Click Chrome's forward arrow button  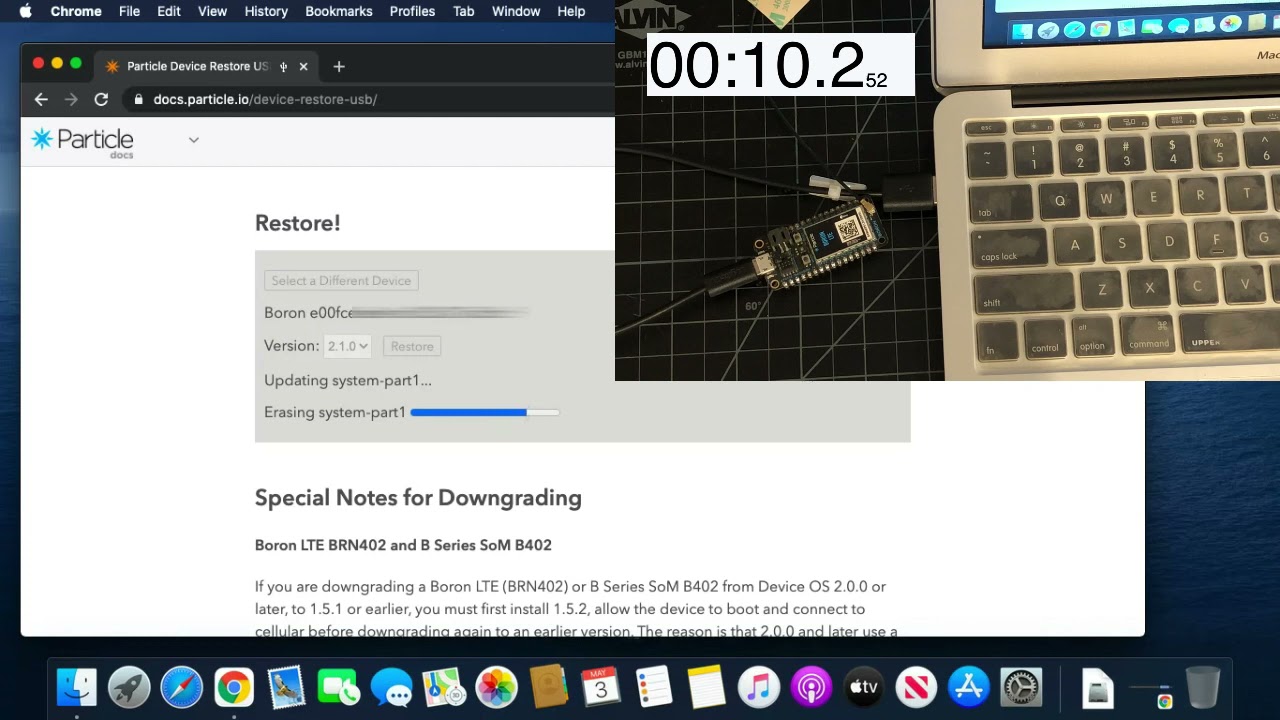coord(71,99)
